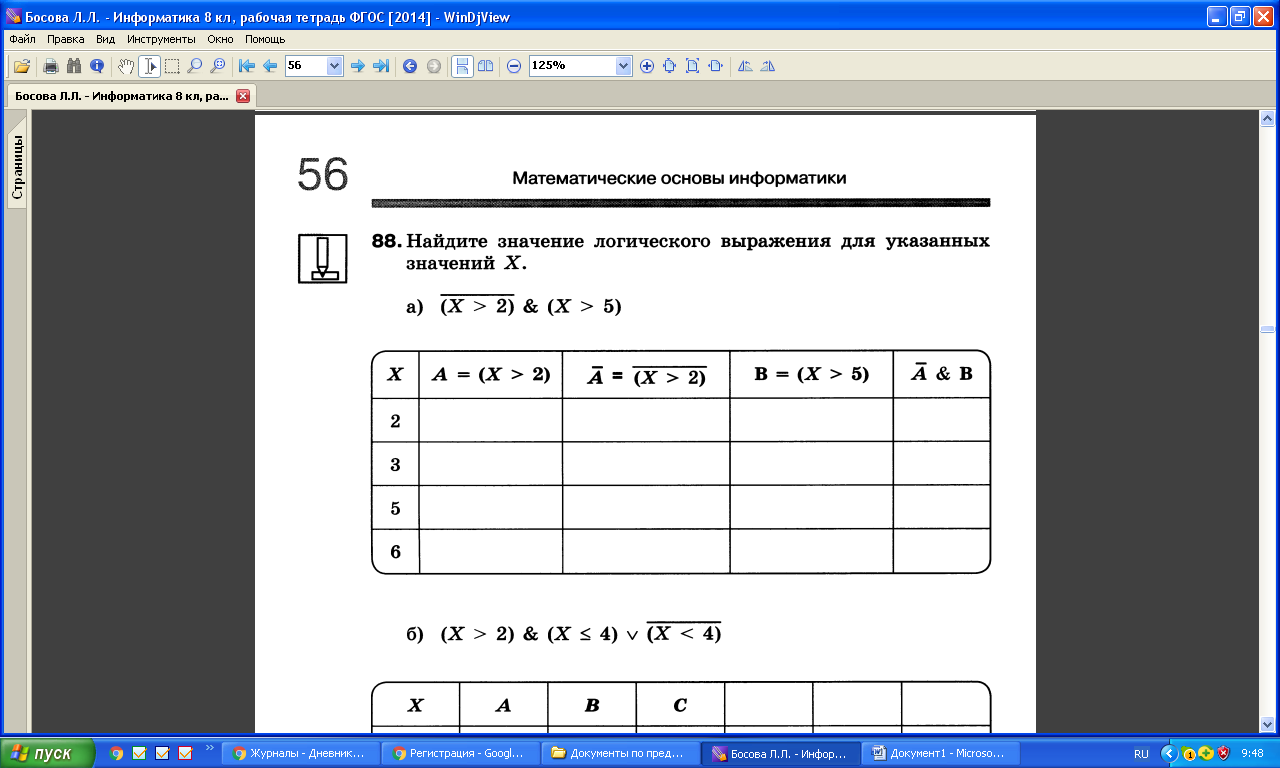
Task: Click the page number 56 on page
Action: pyautogui.click(x=323, y=175)
